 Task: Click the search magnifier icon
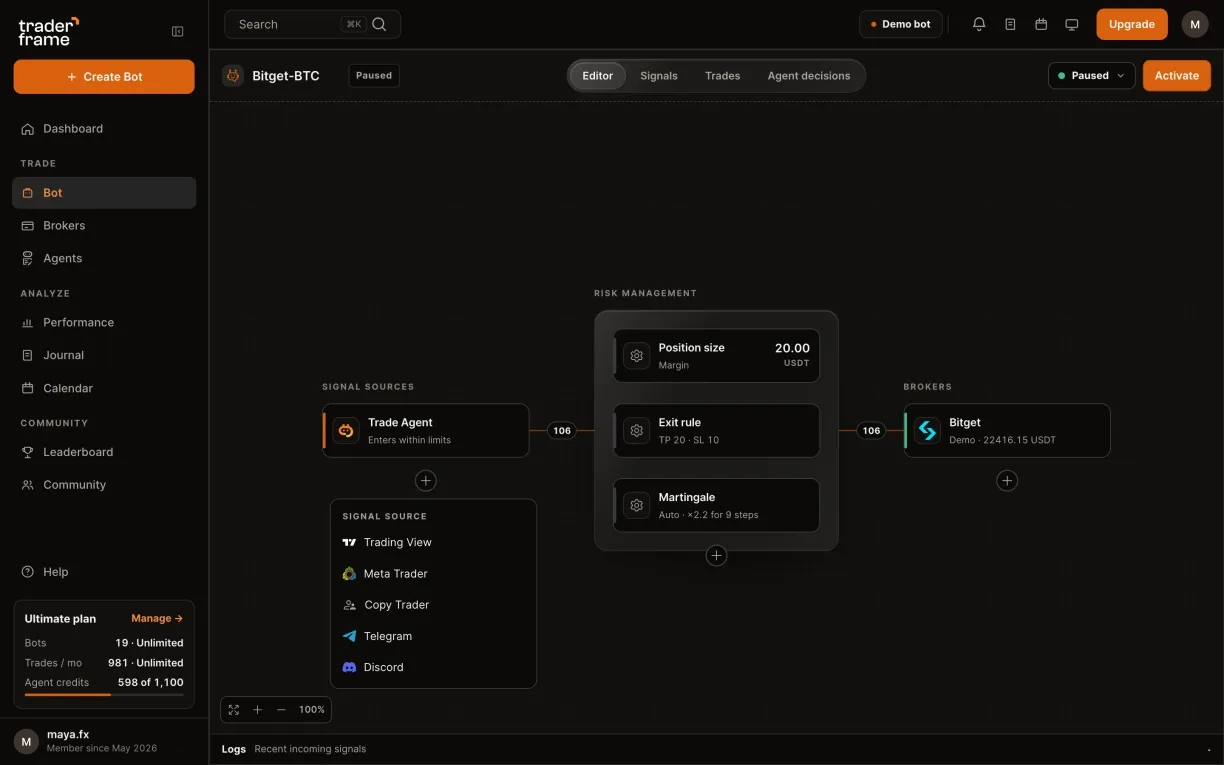click(x=379, y=24)
